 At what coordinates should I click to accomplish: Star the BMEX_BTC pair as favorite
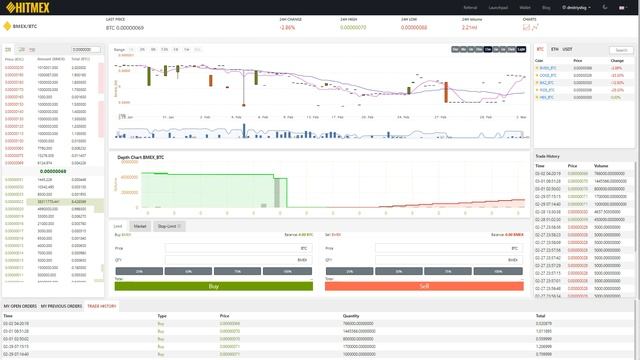click(537, 68)
